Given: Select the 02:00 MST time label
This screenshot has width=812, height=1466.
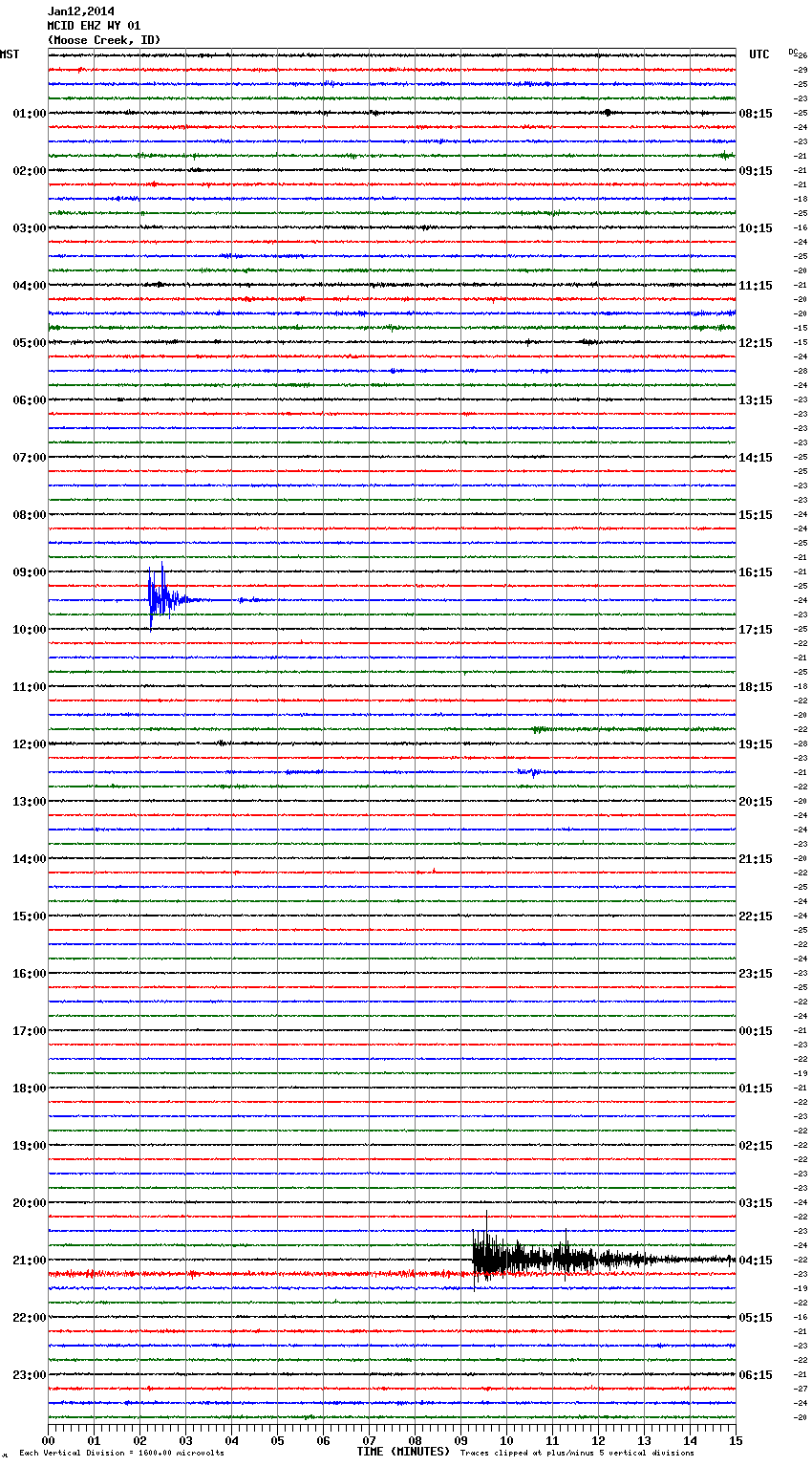Looking at the screenshot, I should (x=29, y=171).
